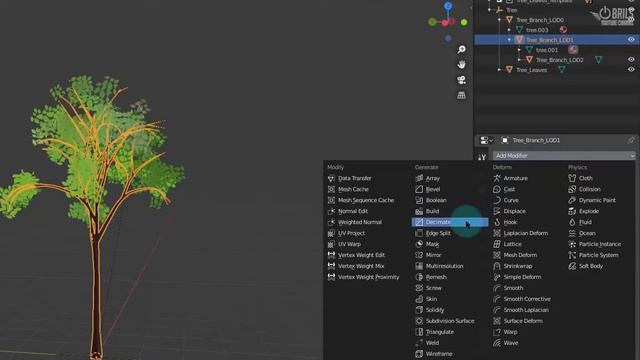Pick the Subdivision Surface modifier
Viewport: 640px width, 360px height.
pos(450,321)
